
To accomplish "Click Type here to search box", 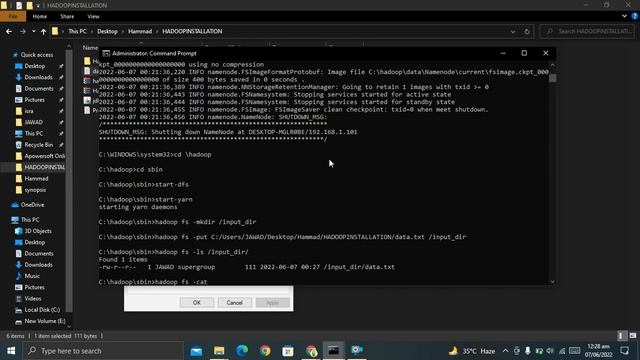I will [103, 351].
